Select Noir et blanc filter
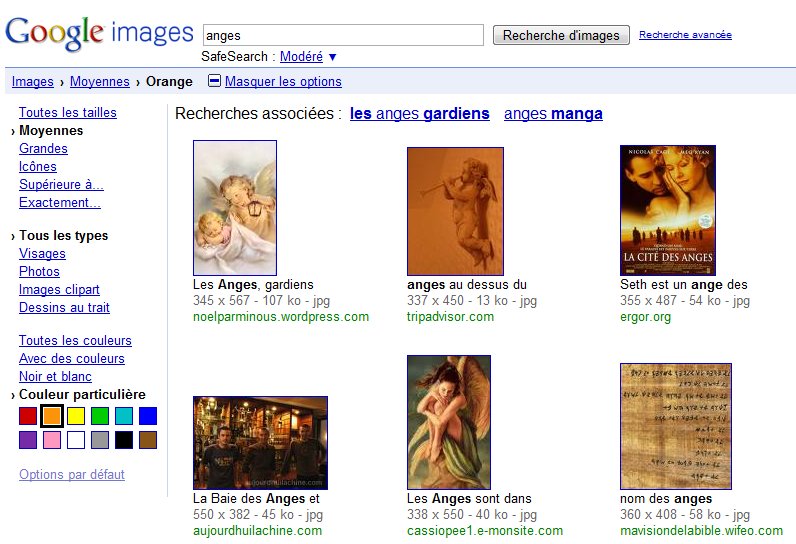Image resolution: width=796 pixels, height=544 pixels. point(55,377)
